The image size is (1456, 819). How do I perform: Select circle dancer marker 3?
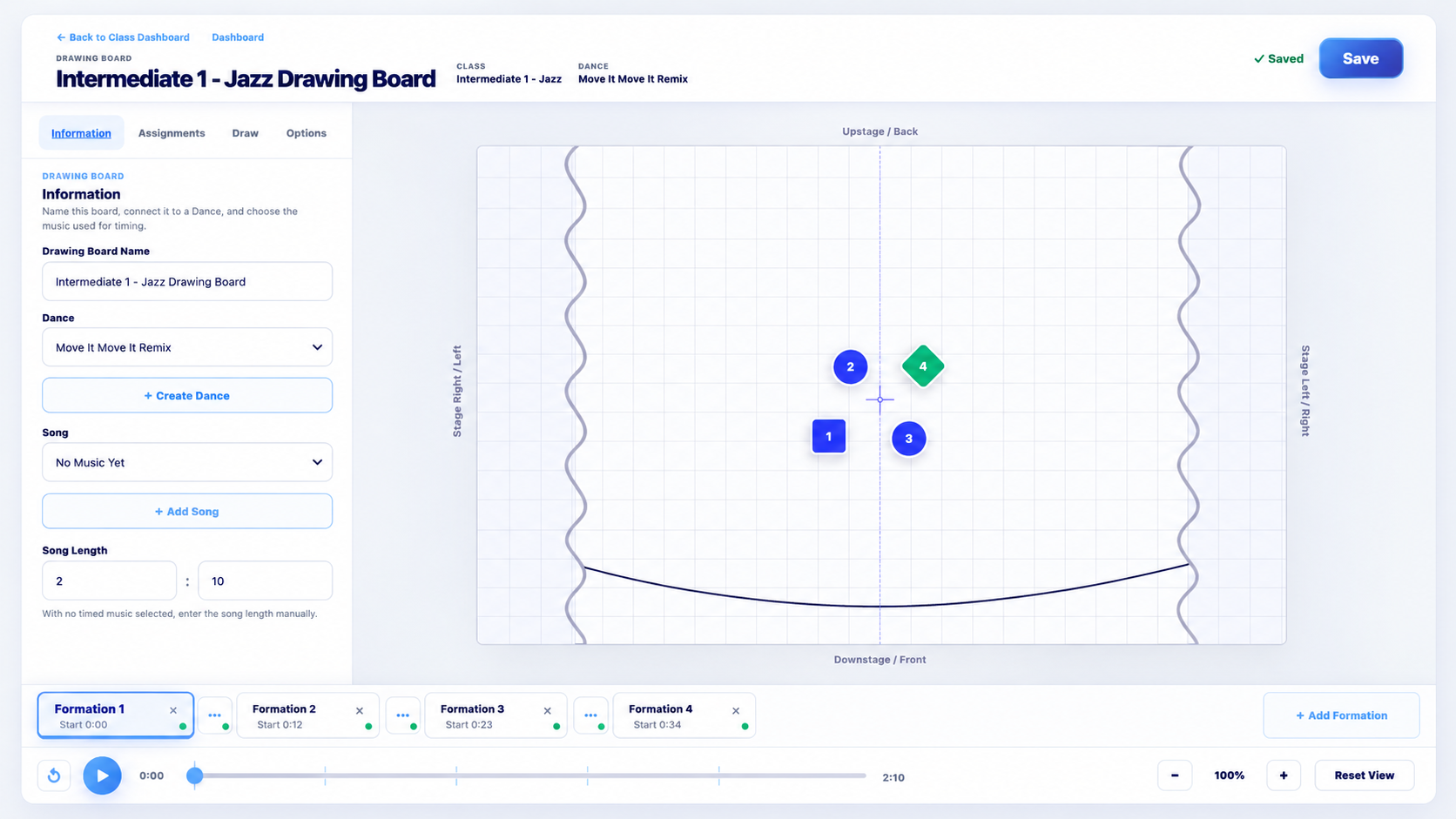click(908, 439)
